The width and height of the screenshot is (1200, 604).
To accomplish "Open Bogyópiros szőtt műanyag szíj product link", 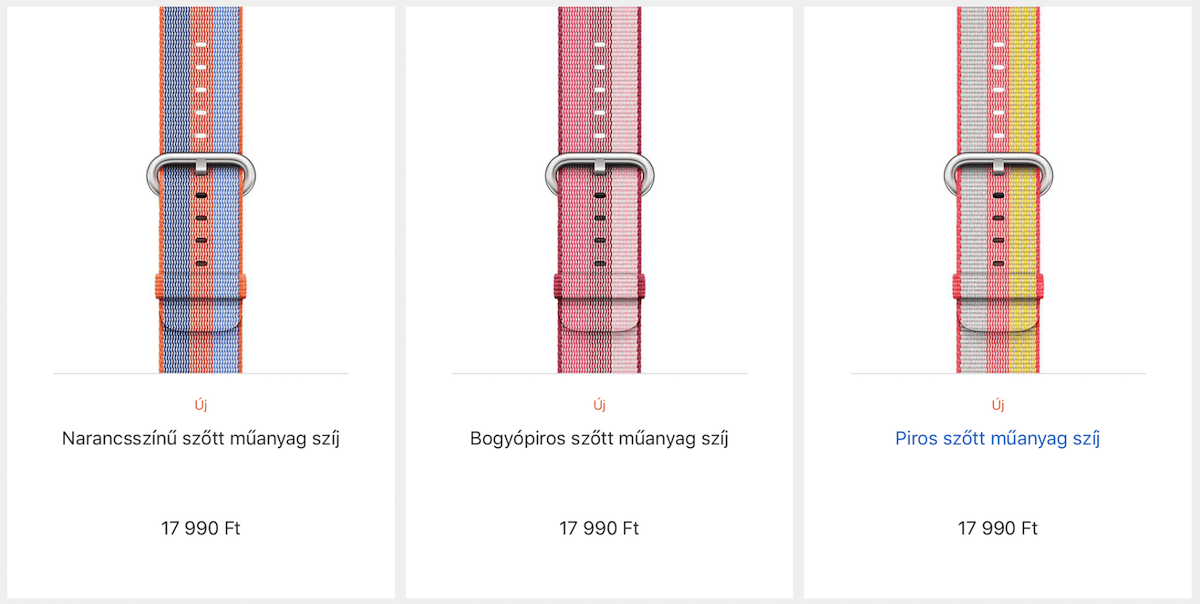I will pyautogui.click(x=599, y=438).
